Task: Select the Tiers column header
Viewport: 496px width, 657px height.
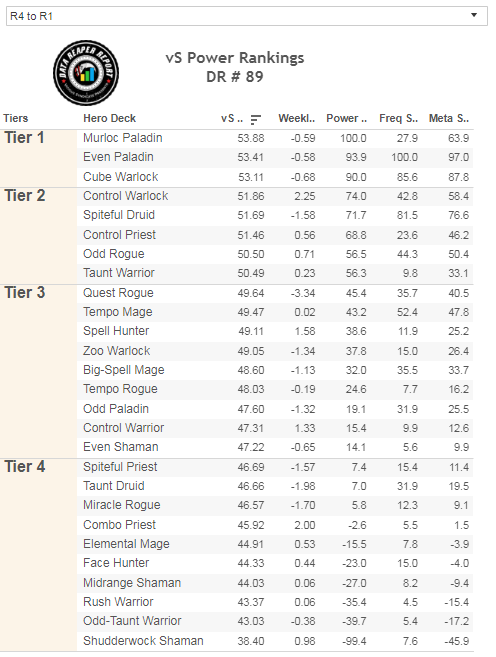Action: 16,119
